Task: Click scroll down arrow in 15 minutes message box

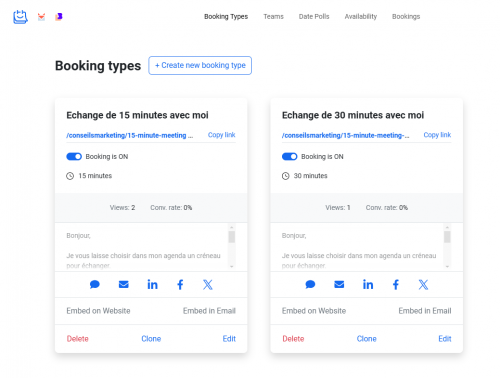Action: [232, 266]
